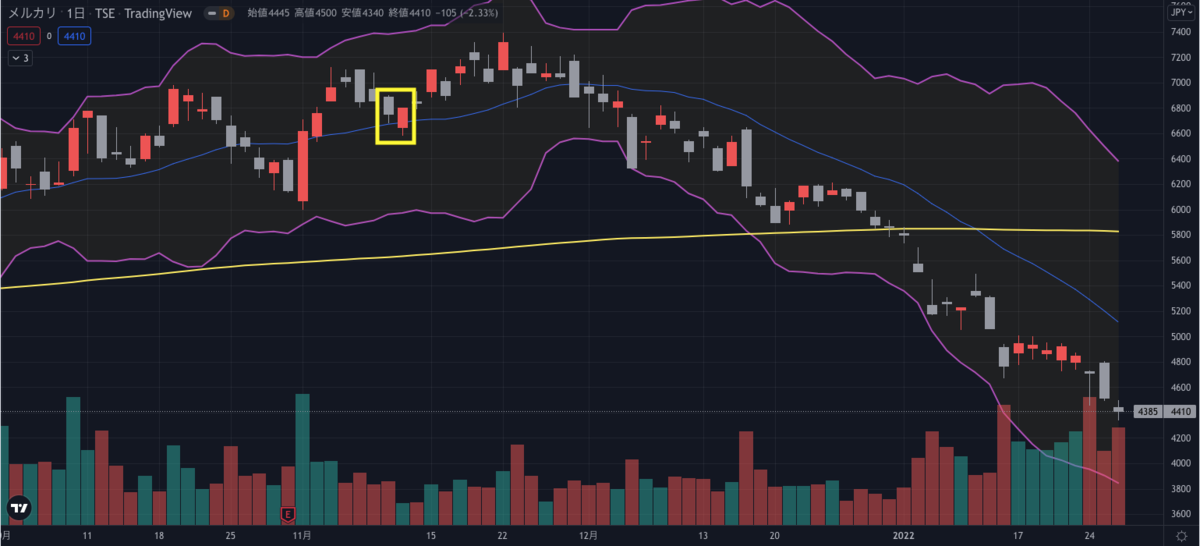Viewport: 1200px width, 546px height.
Task: Click the 6400 price level on axis
Action: point(1180,159)
